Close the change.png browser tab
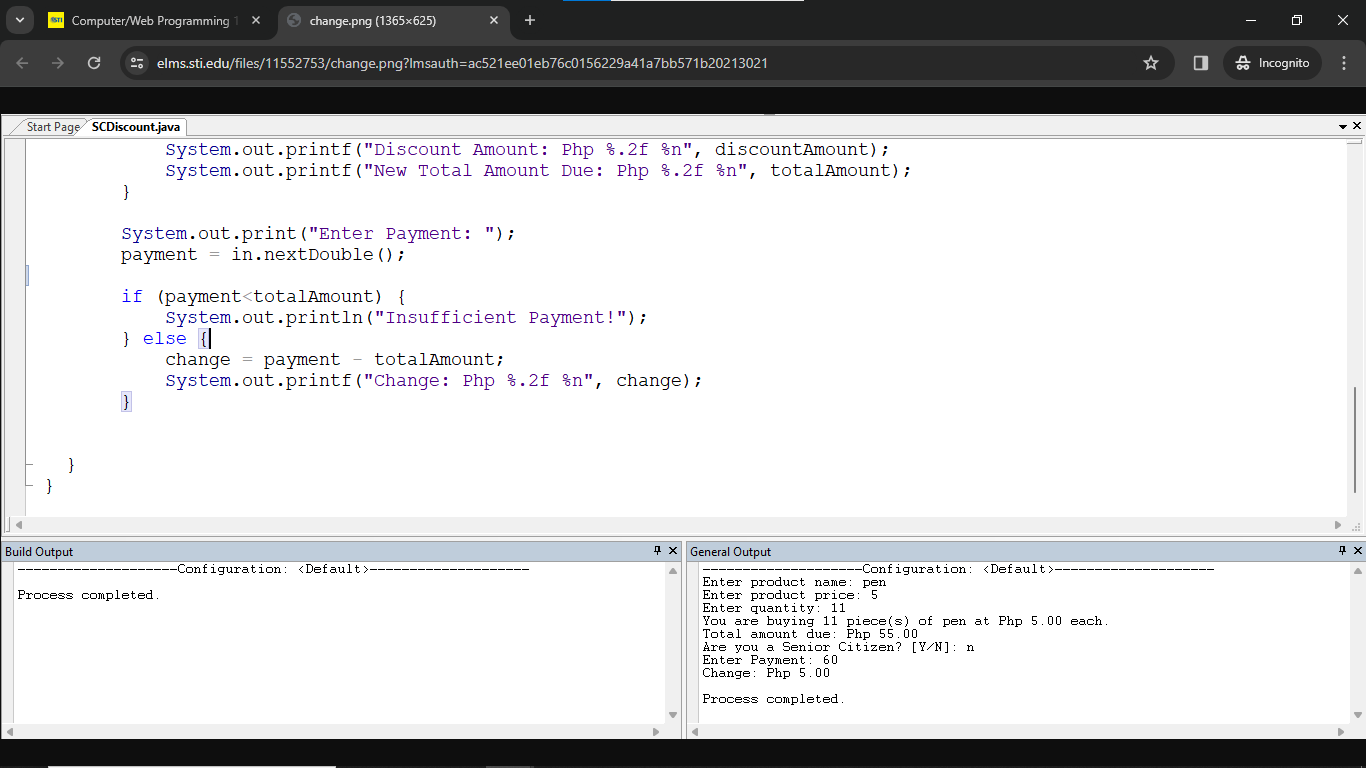 pyautogui.click(x=493, y=21)
